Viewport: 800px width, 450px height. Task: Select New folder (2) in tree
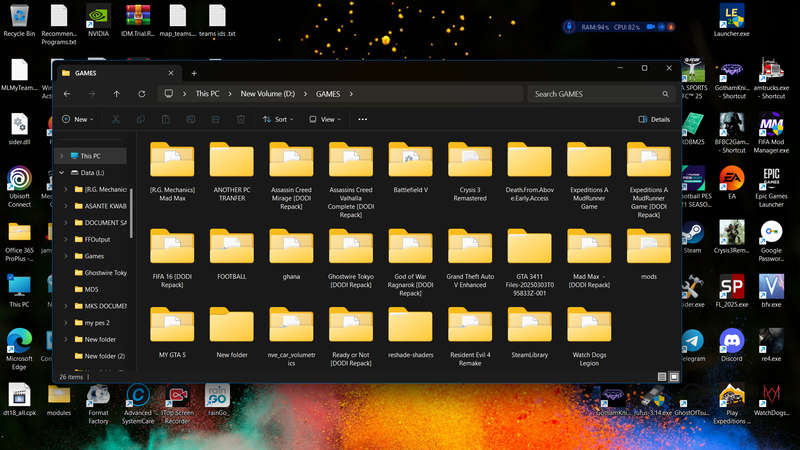pos(99,356)
